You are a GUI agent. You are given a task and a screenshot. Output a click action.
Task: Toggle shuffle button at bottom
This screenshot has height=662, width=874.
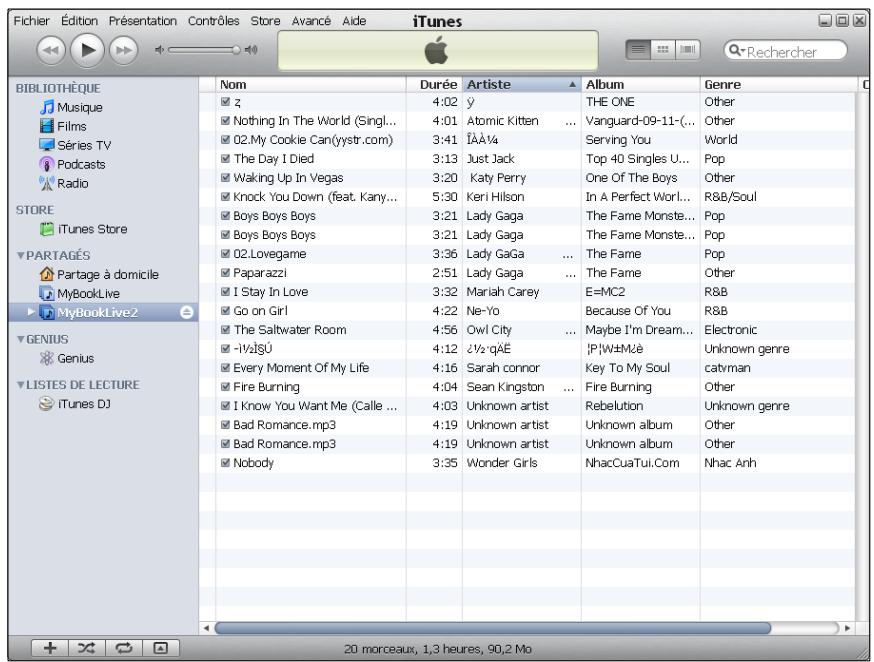pyautogui.click(x=86, y=648)
